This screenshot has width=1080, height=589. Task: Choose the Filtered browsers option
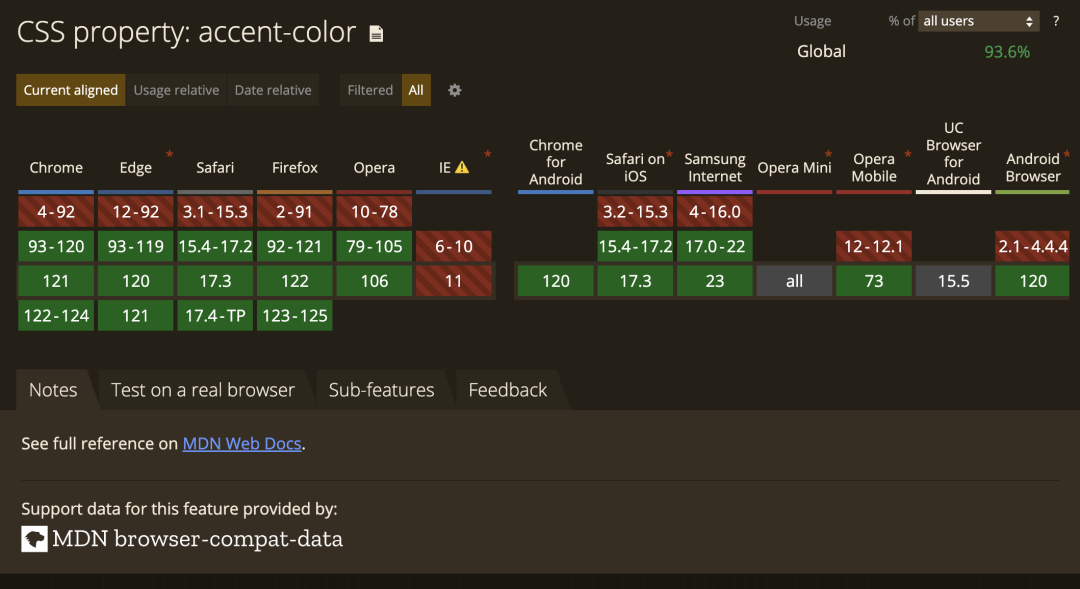click(x=370, y=90)
